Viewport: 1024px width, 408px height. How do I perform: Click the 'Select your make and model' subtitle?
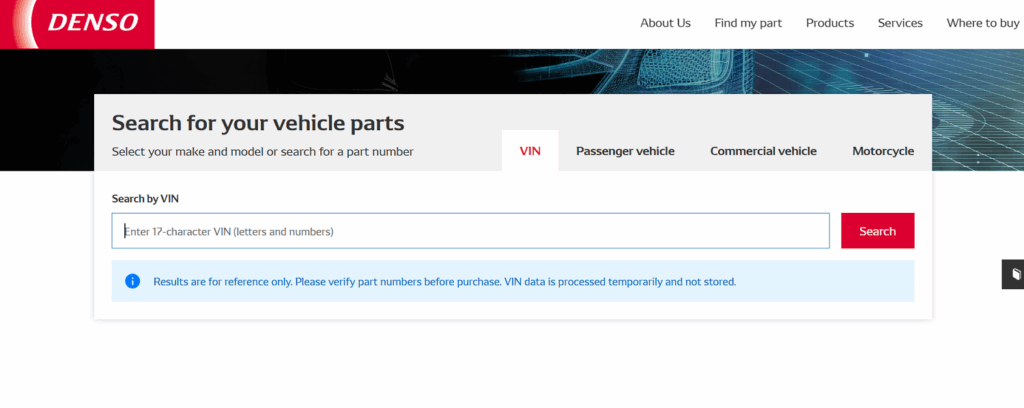pos(262,152)
